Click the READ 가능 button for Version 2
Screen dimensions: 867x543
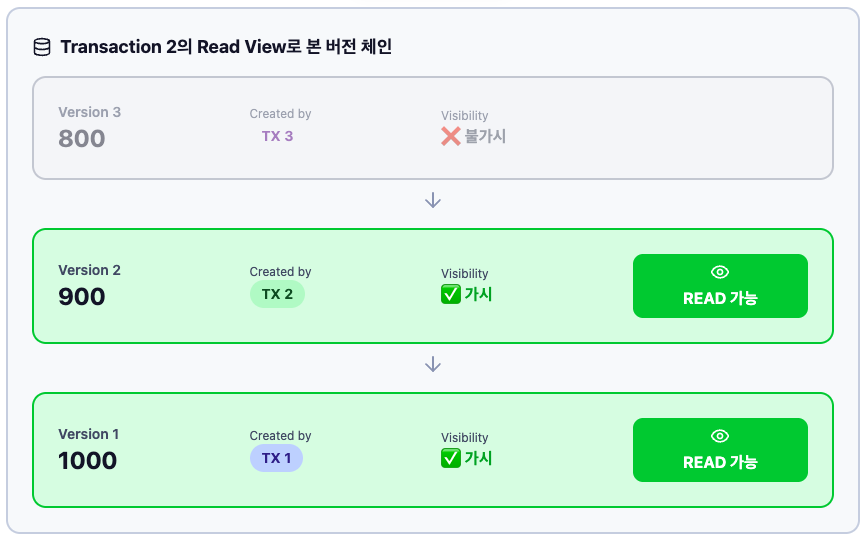click(x=720, y=286)
